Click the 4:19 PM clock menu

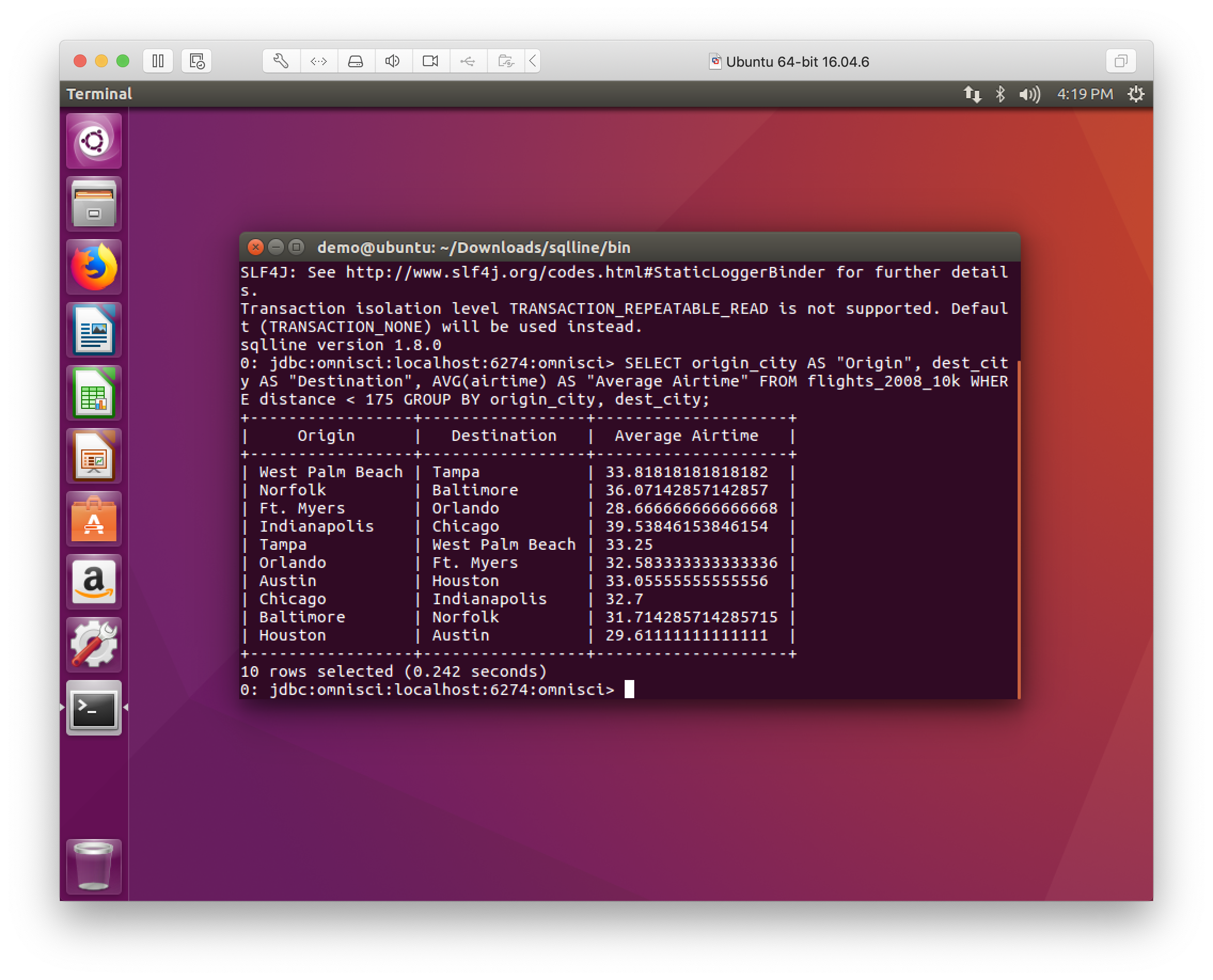tap(1084, 94)
